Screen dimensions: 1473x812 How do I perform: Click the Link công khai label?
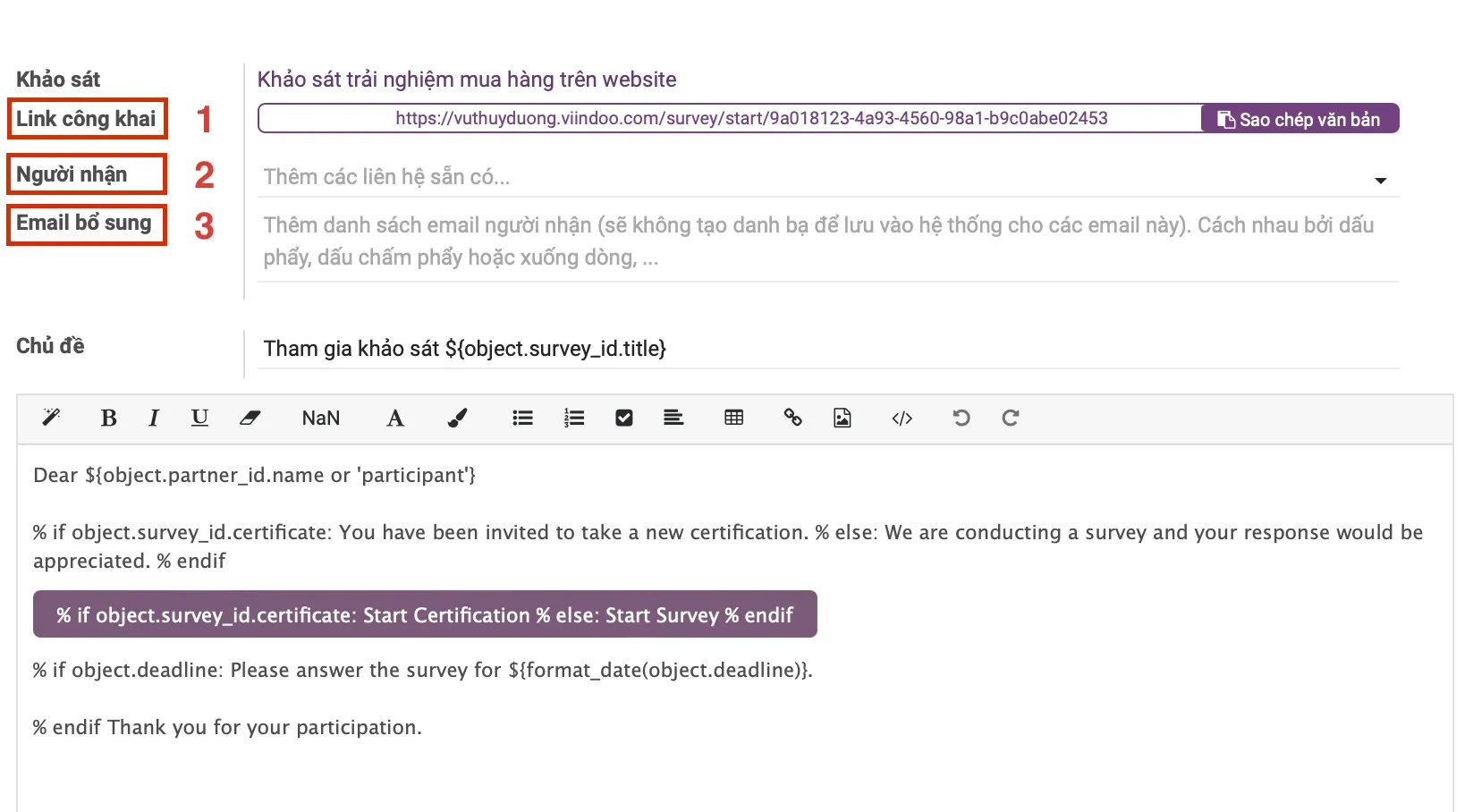click(x=86, y=119)
